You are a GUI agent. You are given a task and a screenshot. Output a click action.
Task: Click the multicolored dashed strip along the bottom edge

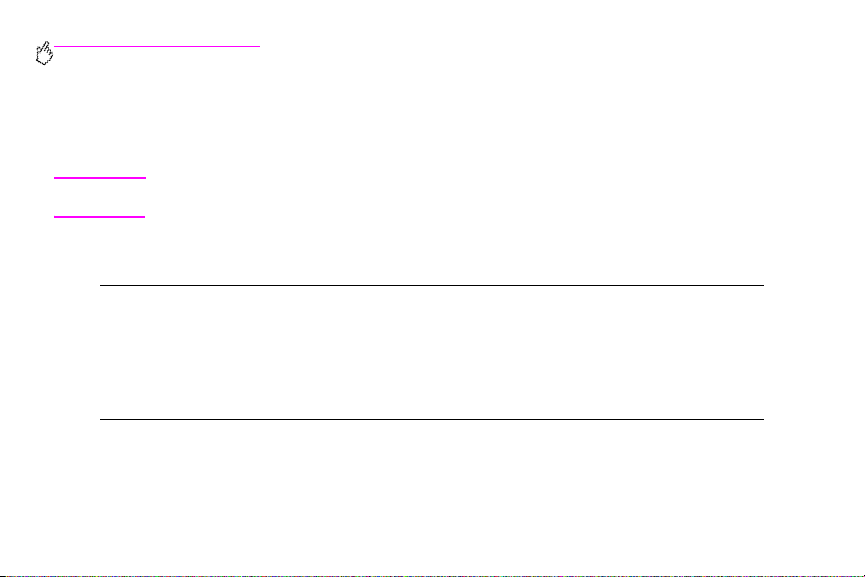(432, 575)
